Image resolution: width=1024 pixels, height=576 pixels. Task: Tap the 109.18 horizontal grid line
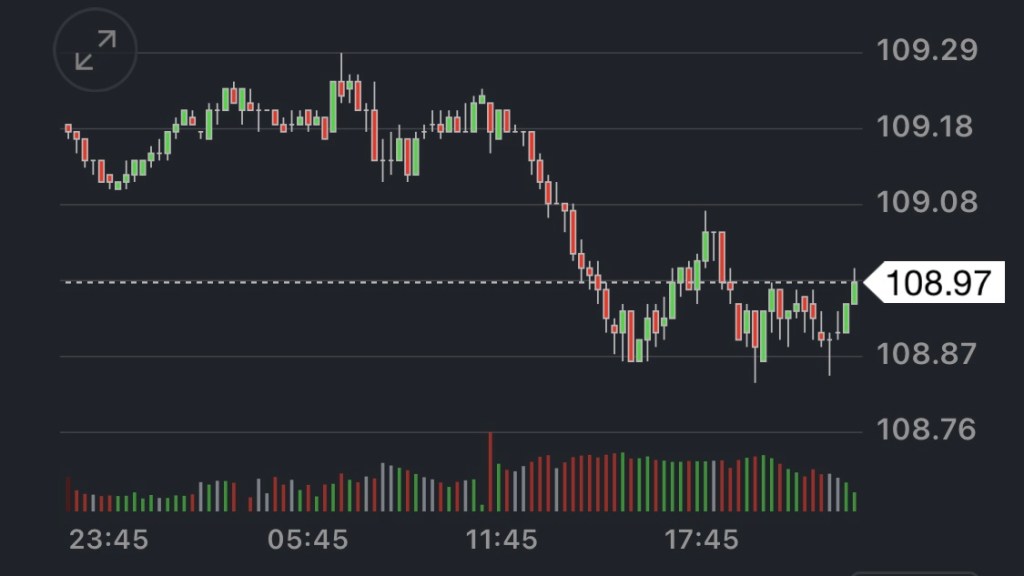(600, 129)
